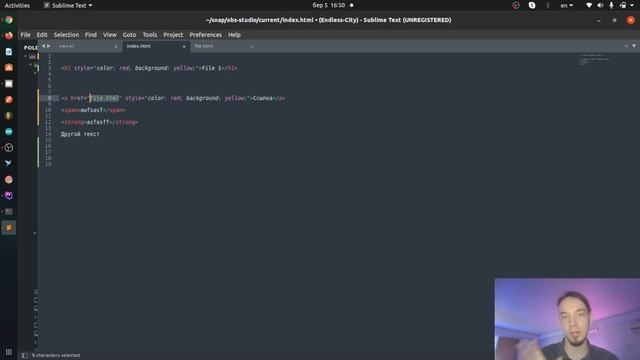Open the terminal icon in the dock
Viewport: 640px width, 360px height.
[x=9, y=211]
